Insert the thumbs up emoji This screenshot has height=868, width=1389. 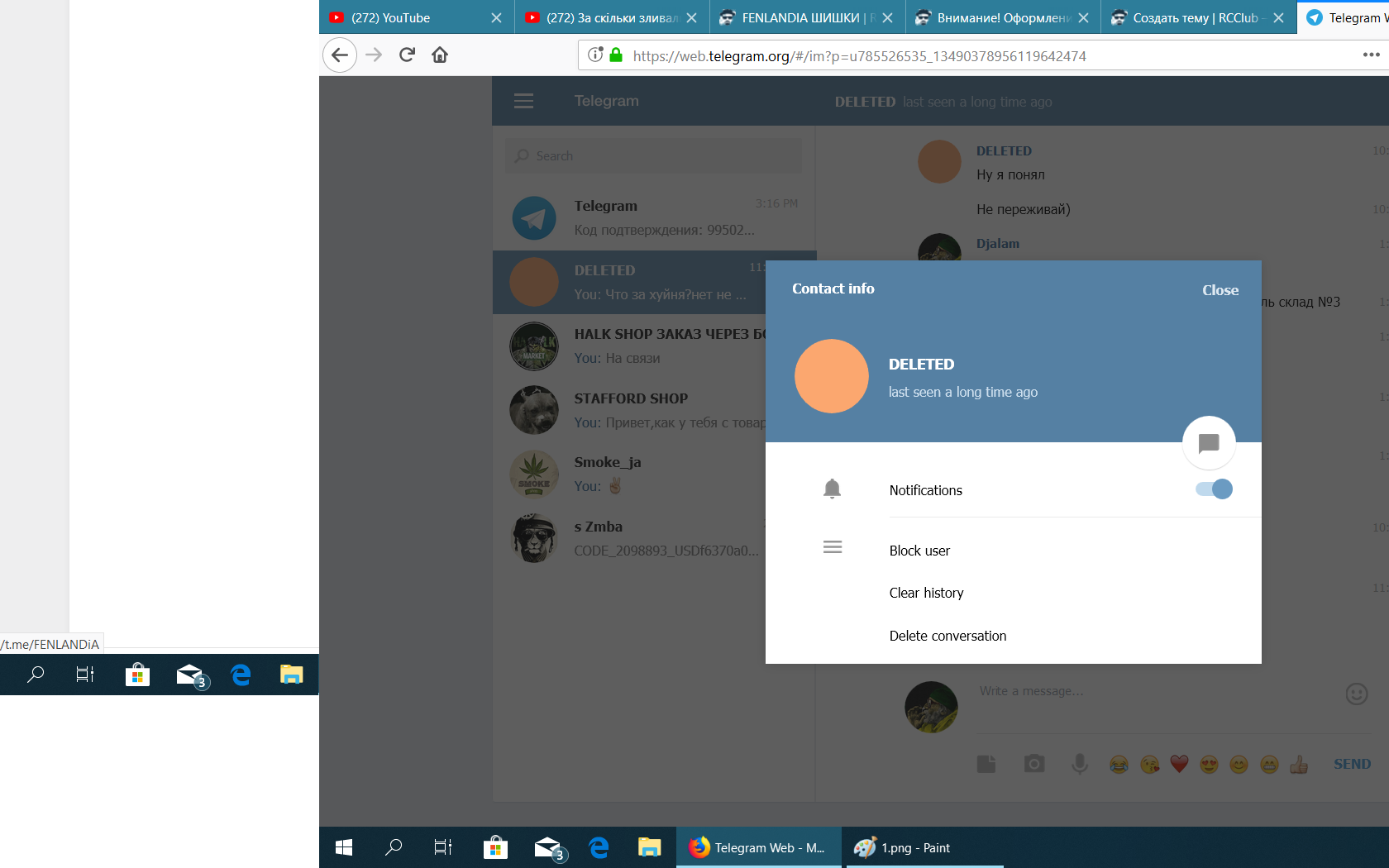(1299, 765)
